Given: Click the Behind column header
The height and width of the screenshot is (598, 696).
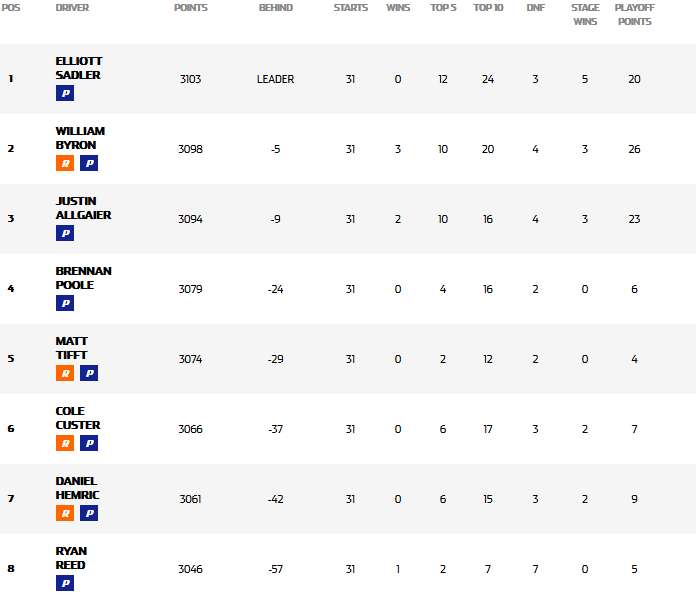Looking at the screenshot, I should coord(275,8).
